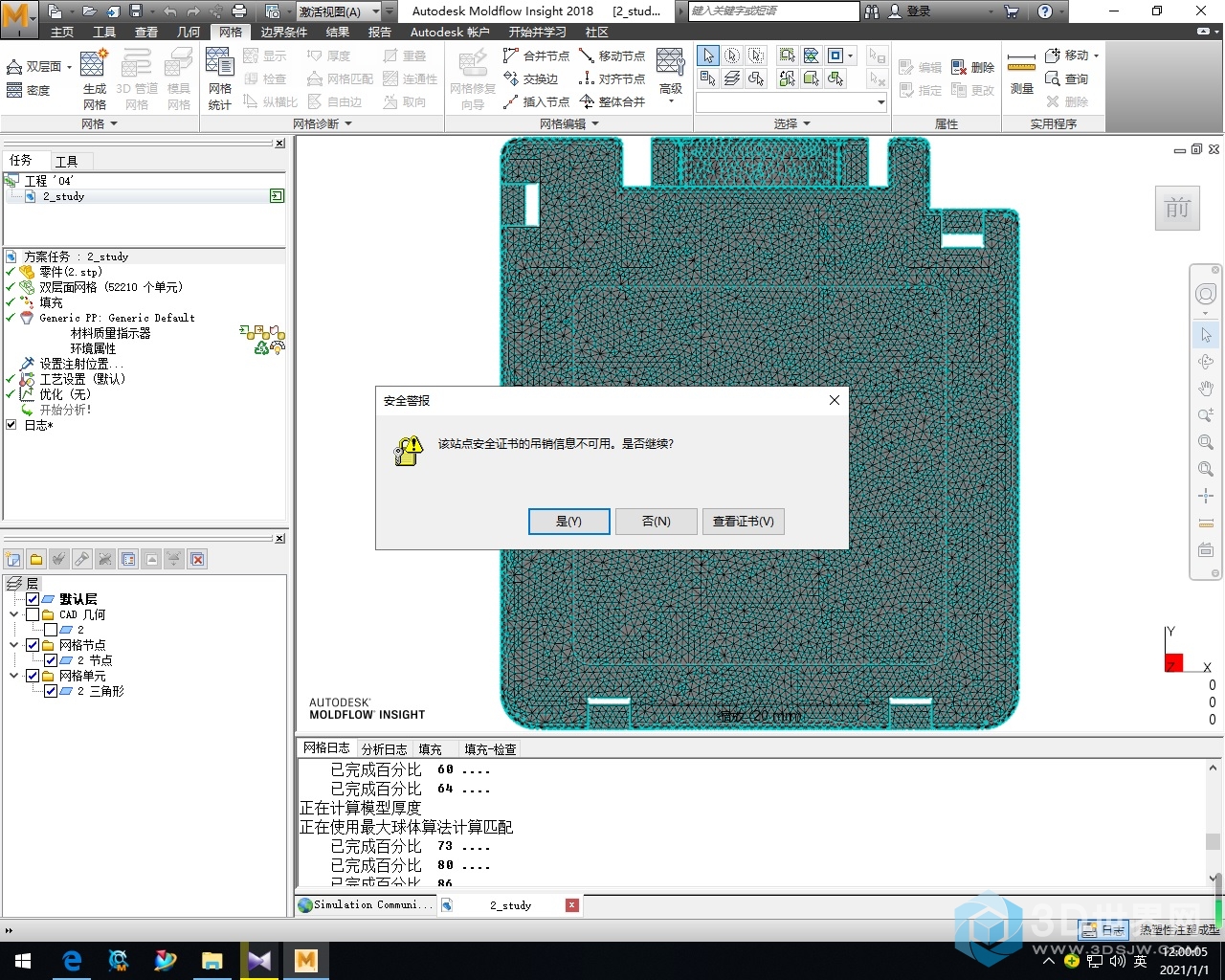Switch to the 几何 ribbon tab
Viewport: 1225px width, 980px height.
click(189, 32)
